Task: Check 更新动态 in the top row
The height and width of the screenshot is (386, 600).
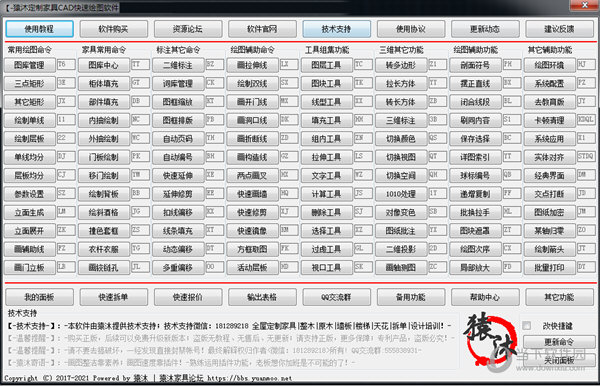Action: [485, 29]
